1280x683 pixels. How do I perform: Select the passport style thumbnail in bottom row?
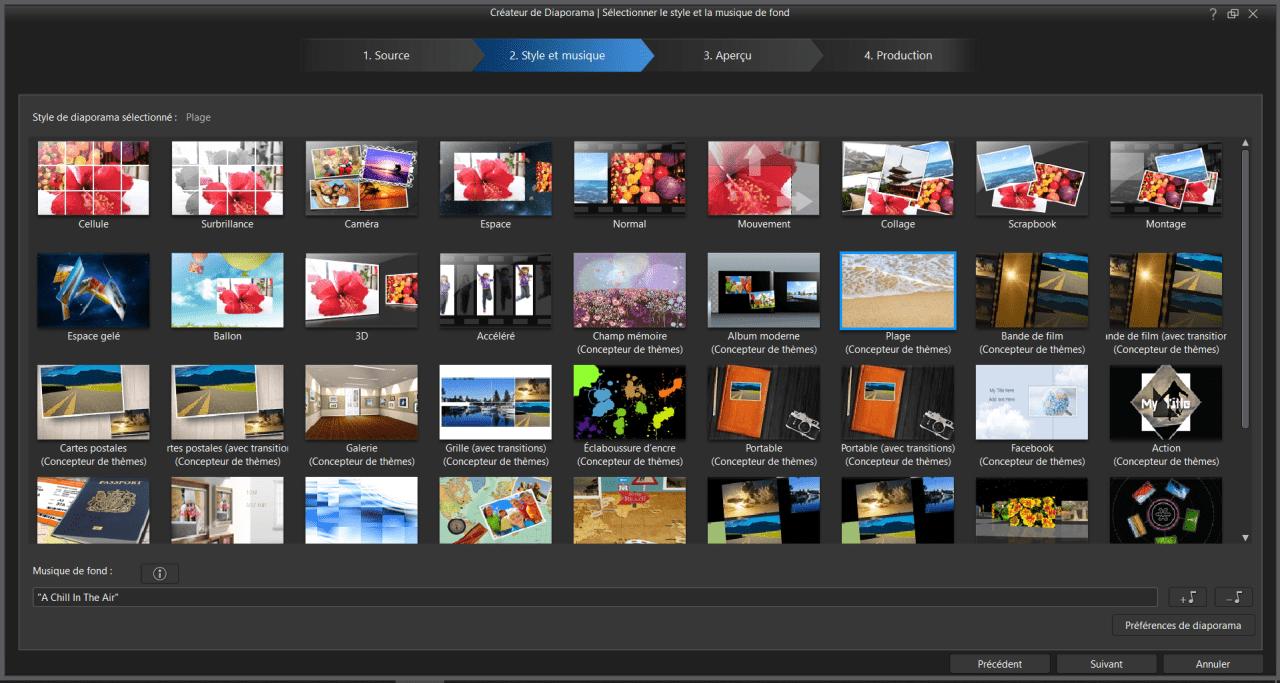pyautogui.click(x=93, y=510)
